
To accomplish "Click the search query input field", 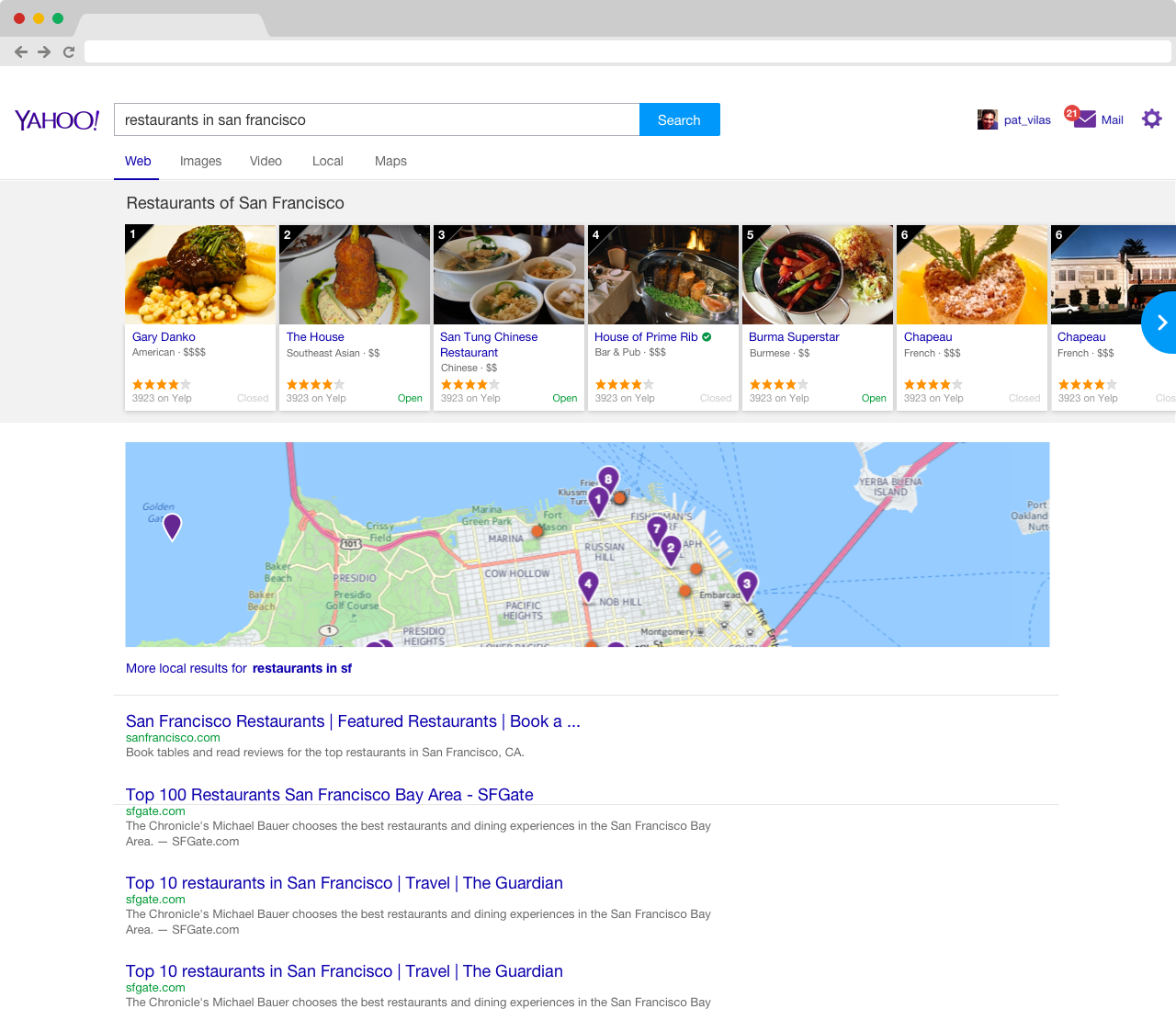I will 377,119.
